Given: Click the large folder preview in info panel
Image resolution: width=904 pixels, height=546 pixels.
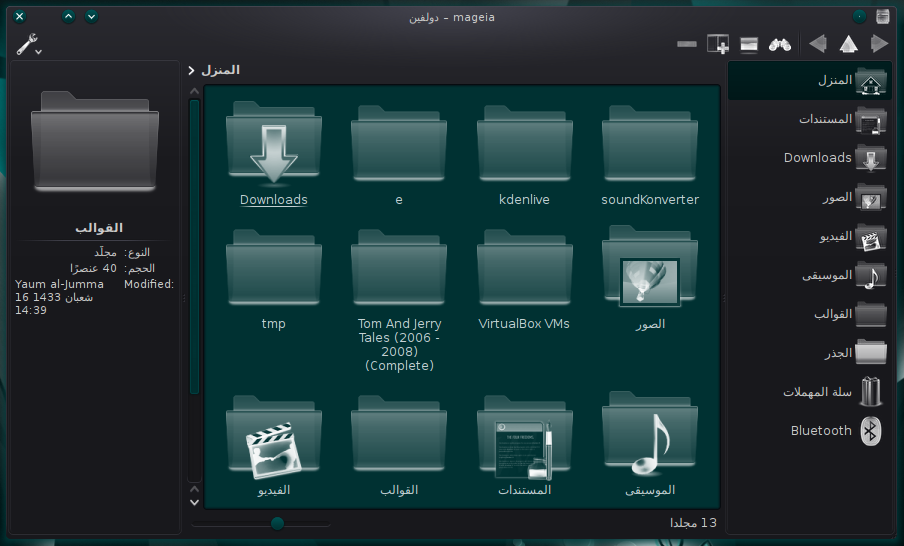Looking at the screenshot, I should coord(95,141).
